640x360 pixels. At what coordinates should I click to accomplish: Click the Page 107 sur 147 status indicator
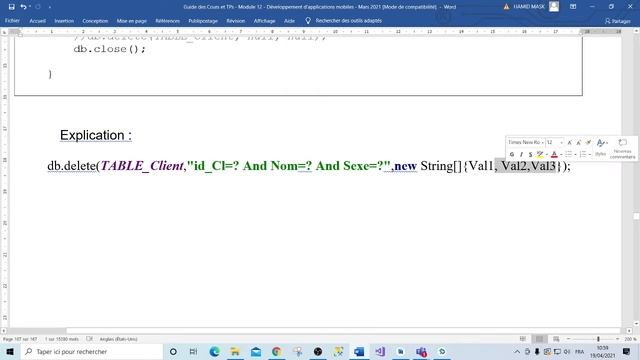[x=20, y=339]
